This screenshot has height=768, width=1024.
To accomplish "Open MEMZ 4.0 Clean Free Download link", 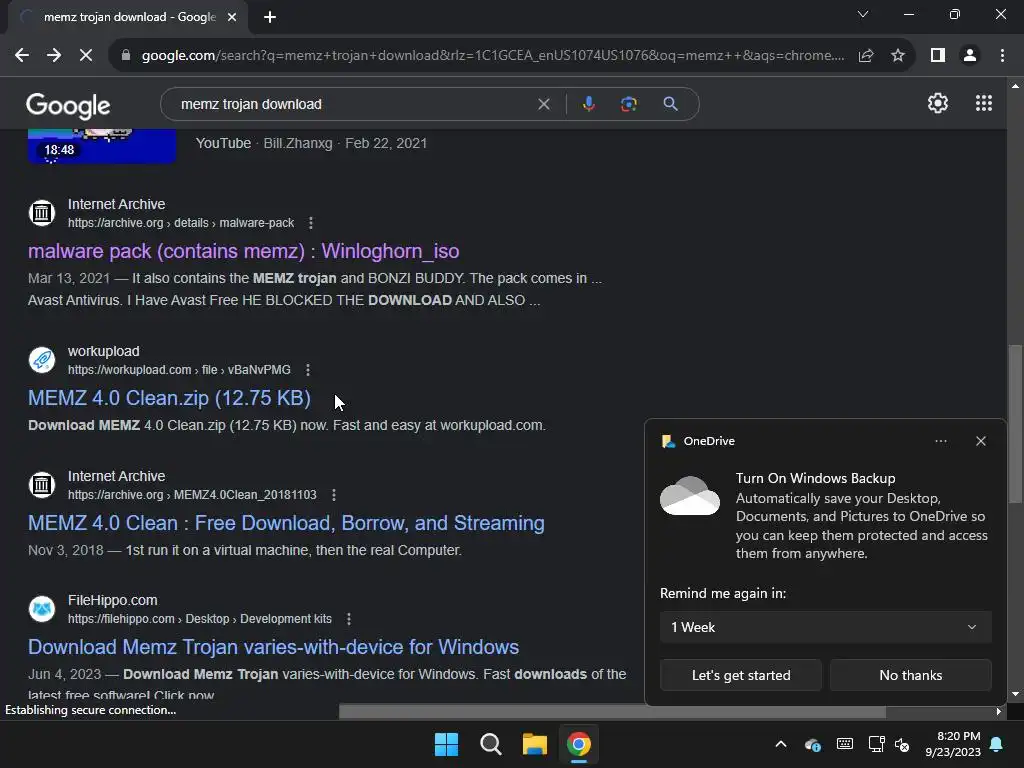I will pos(286,522).
